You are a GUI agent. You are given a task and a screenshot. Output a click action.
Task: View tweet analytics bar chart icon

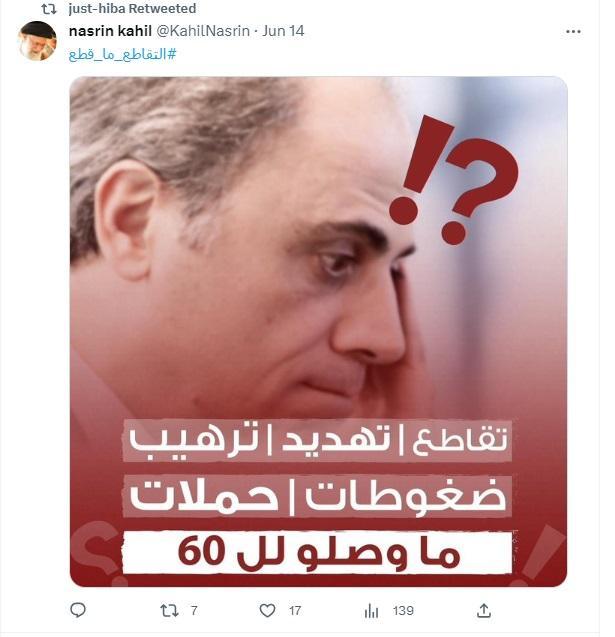pyautogui.click(x=371, y=611)
